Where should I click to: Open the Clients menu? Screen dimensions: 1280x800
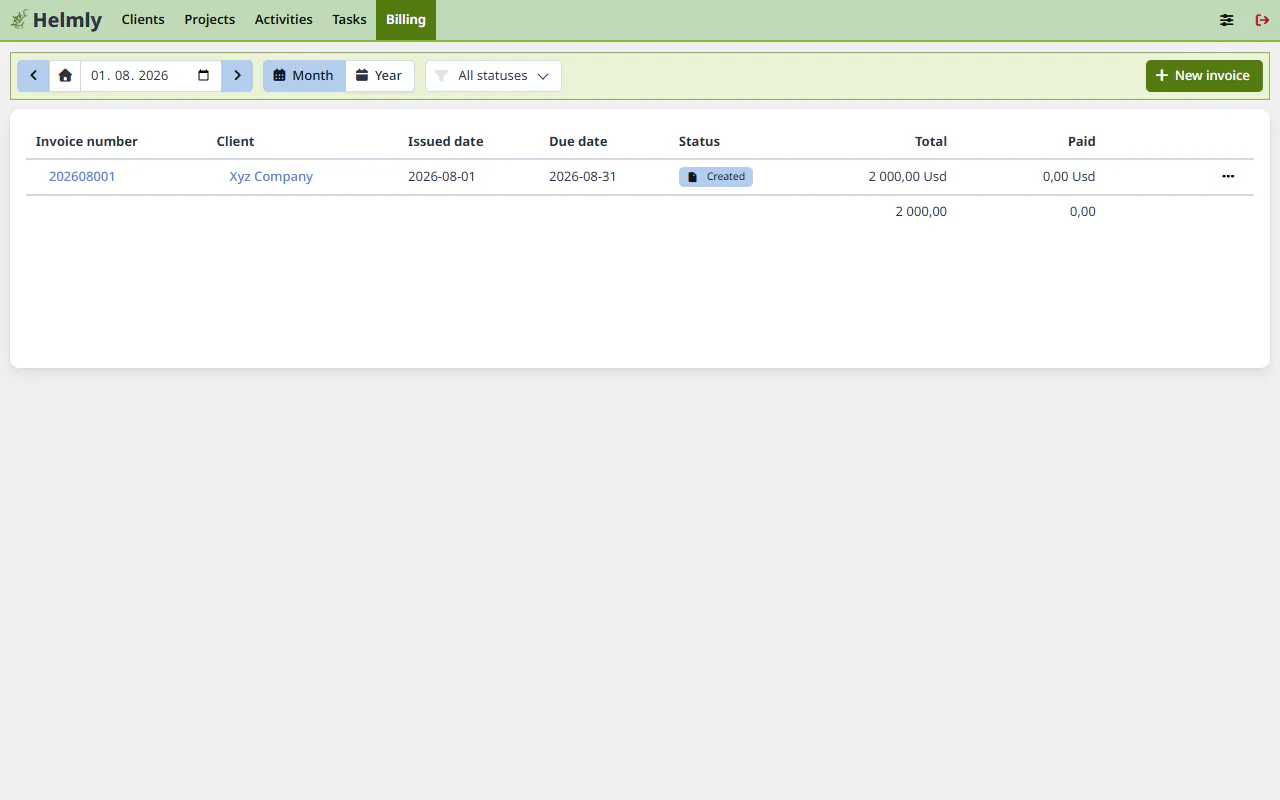pyautogui.click(x=143, y=20)
